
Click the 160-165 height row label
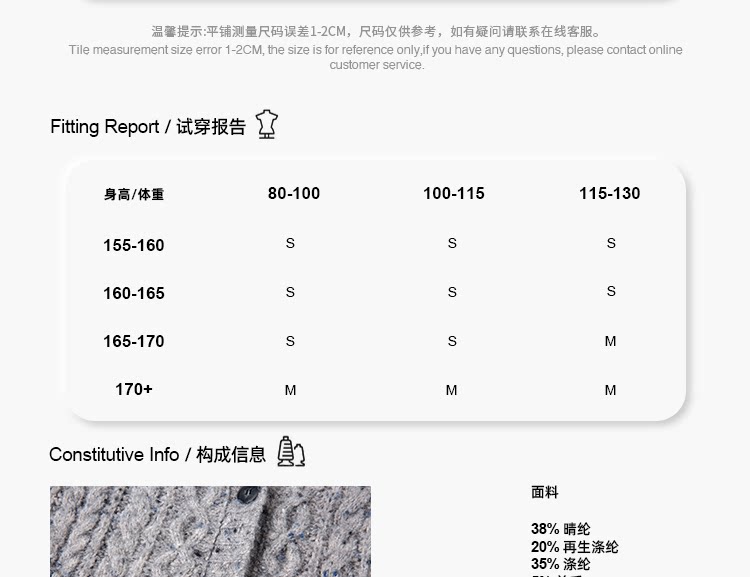tap(133, 293)
